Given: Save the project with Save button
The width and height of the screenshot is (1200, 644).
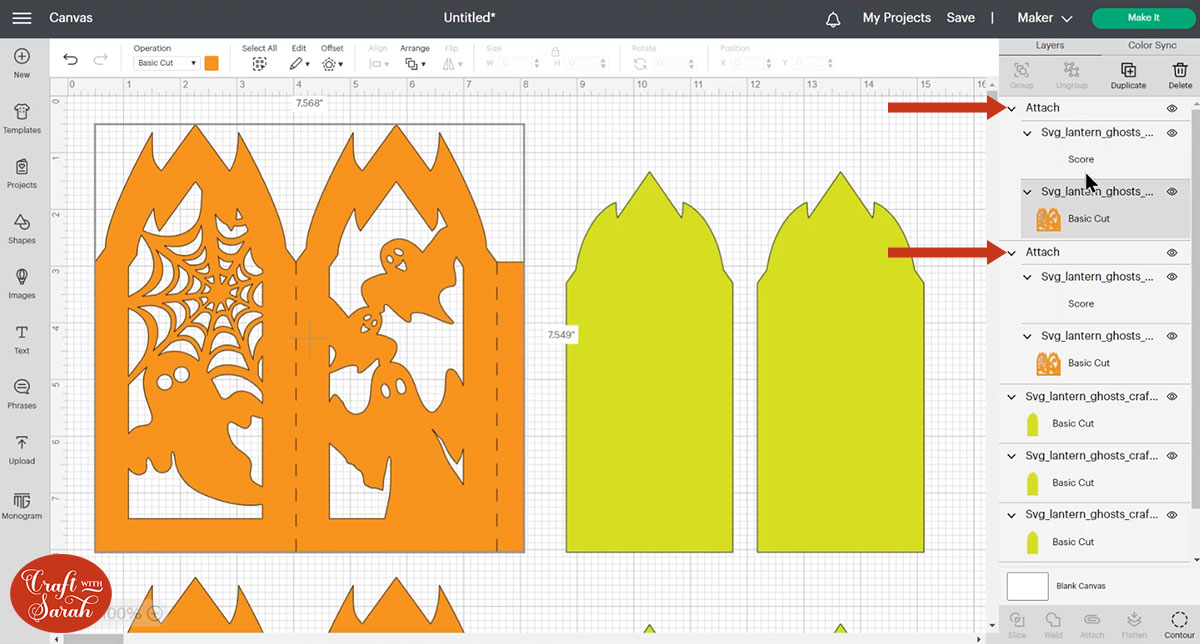Looking at the screenshot, I should tap(960, 18).
